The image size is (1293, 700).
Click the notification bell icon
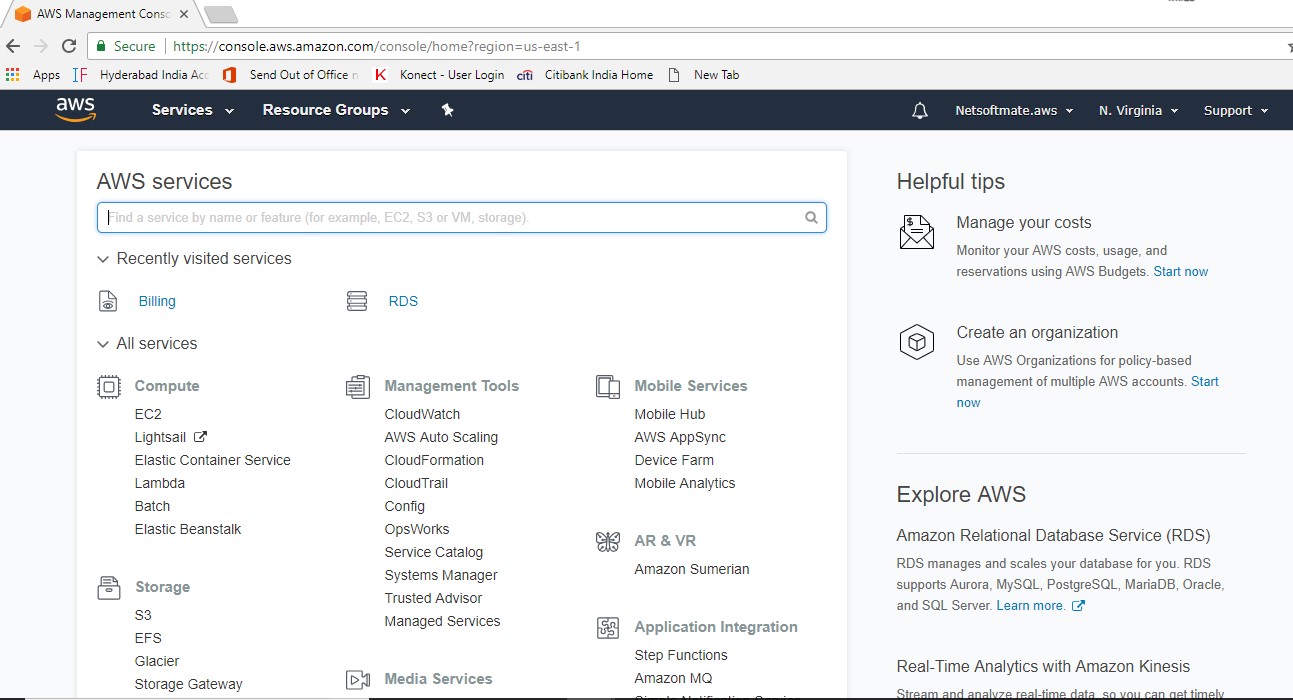pos(919,110)
